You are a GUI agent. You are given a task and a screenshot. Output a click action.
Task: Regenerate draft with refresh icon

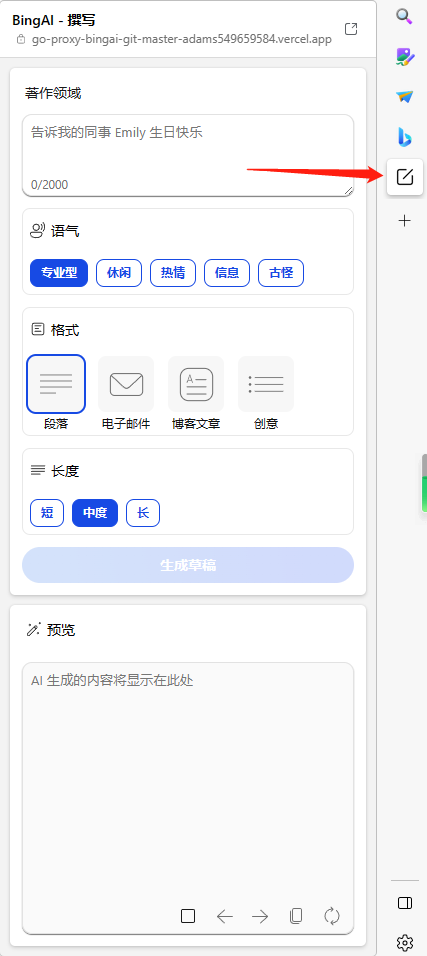point(332,916)
